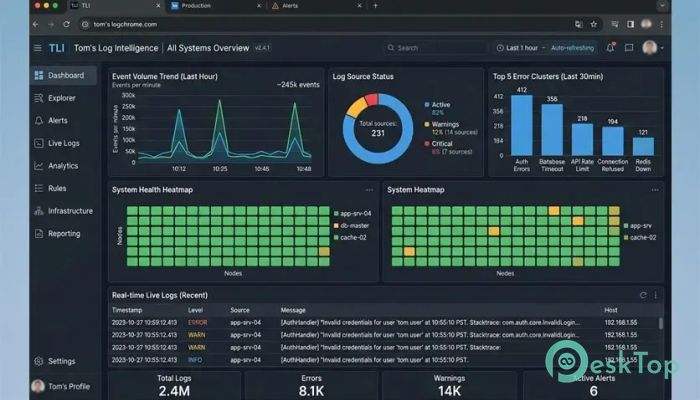Open the hamburger menu beside TLI logo
The height and width of the screenshot is (400, 700).
coord(38,48)
